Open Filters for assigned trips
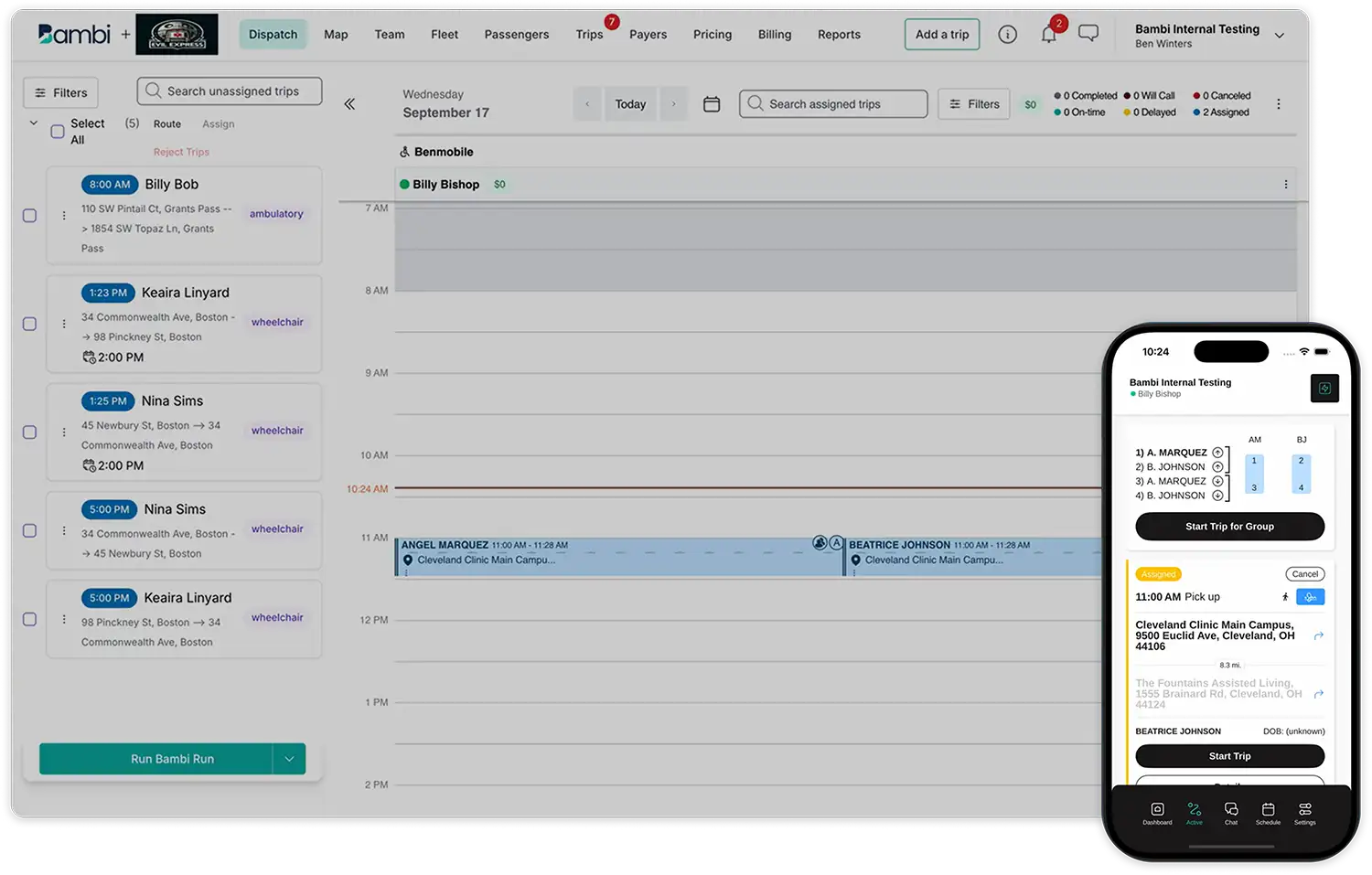The image size is (1372, 875). coord(974,104)
